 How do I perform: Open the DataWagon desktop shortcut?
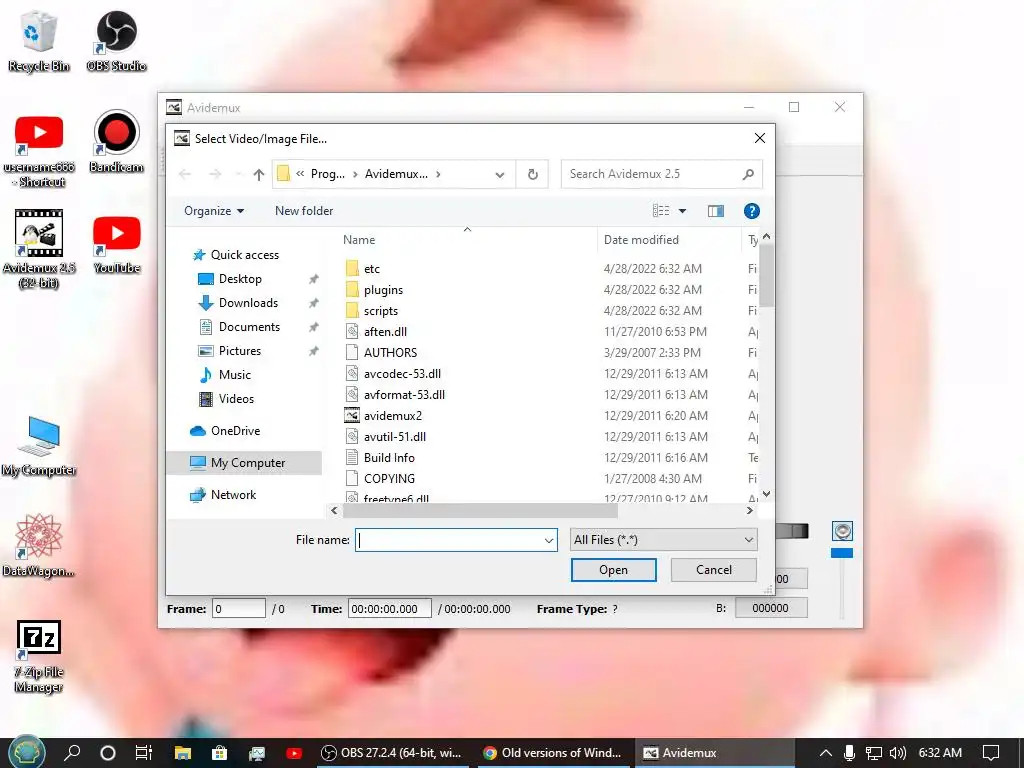pyautogui.click(x=39, y=545)
